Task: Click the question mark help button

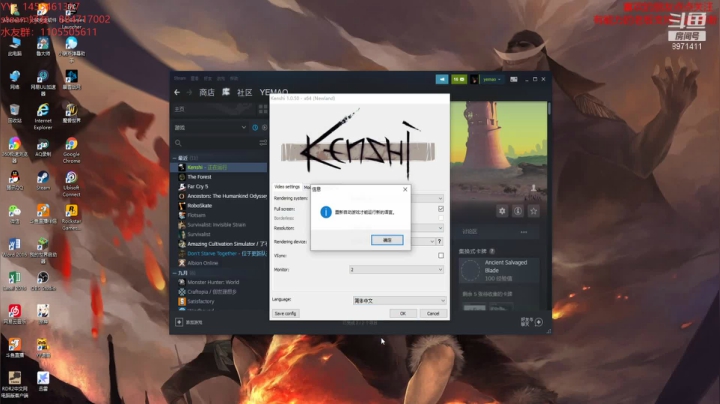Action: 439,241
